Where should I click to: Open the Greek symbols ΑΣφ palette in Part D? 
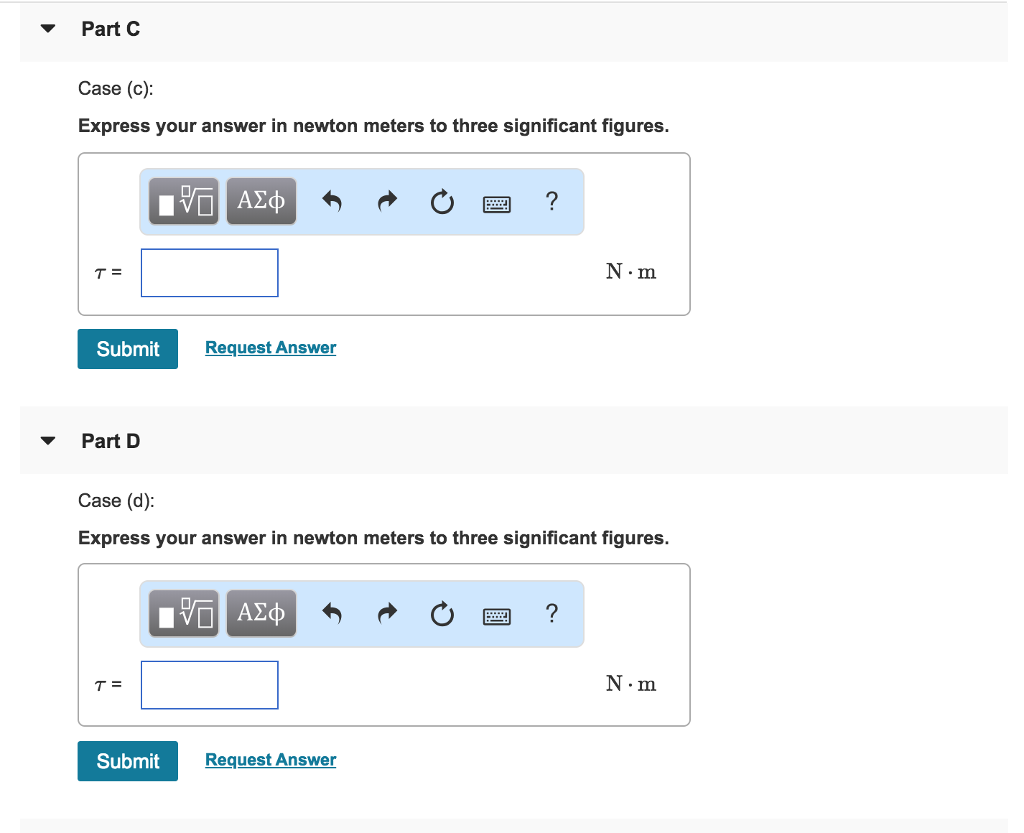point(261,613)
